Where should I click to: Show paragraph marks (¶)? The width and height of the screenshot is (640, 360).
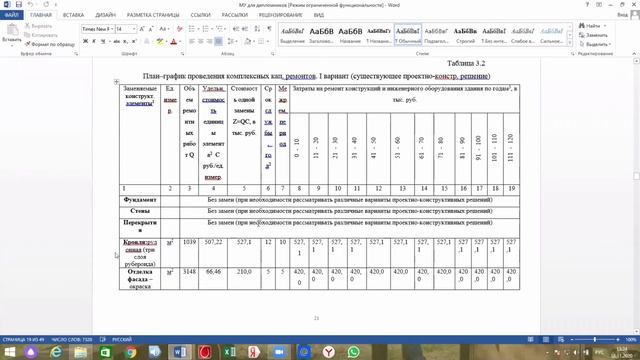click(269, 29)
